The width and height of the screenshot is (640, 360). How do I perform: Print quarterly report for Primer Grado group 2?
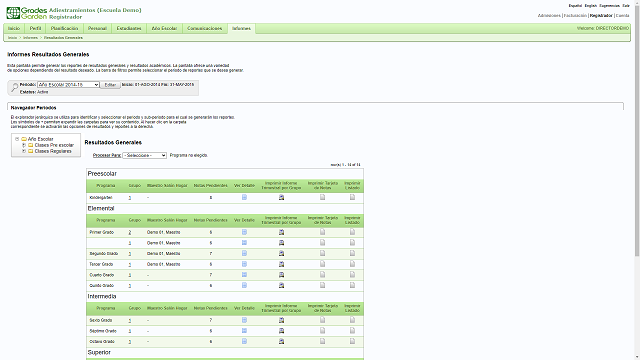tap(281, 232)
